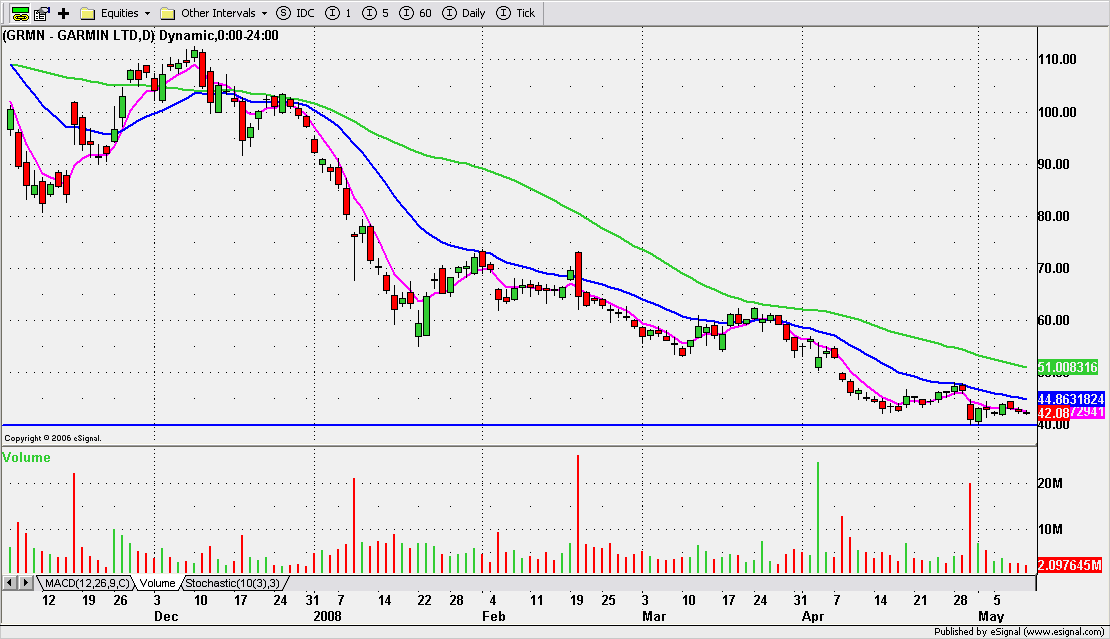Click the Feb month label on time axis
Viewport: 1110px width, 639px height.
(494, 616)
